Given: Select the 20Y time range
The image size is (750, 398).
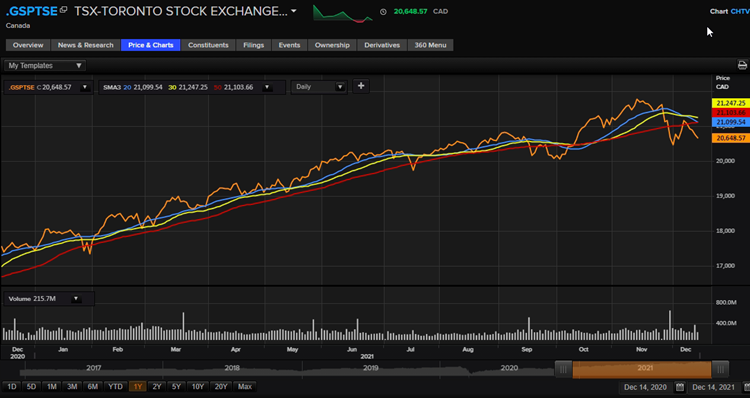Looking at the screenshot, I should 221,387.
